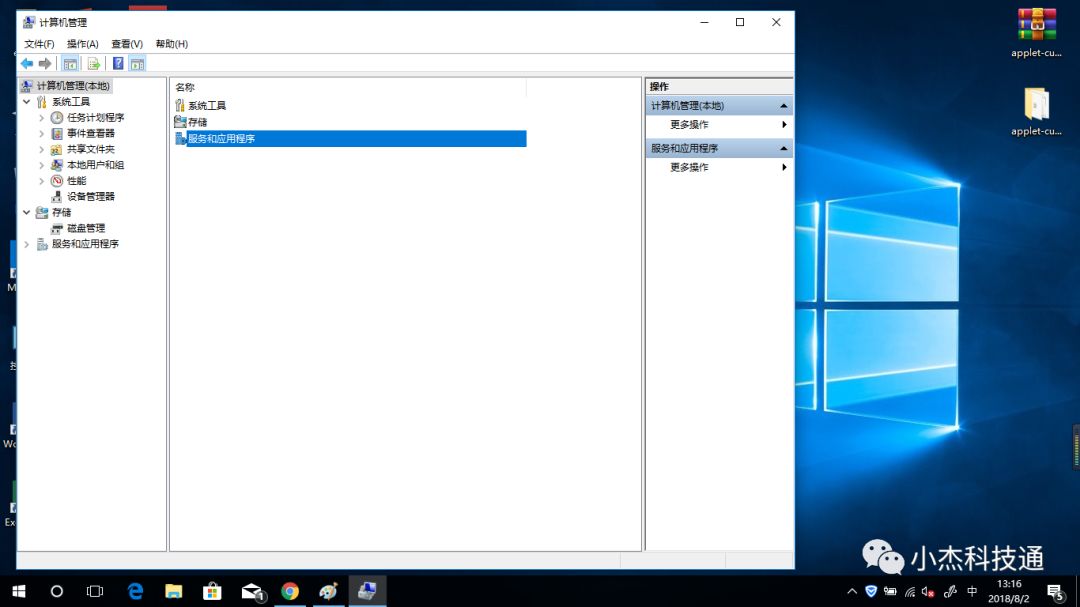1080x607 pixels.
Task: Open File Explorer from the taskbar
Action: coord(174,591)
